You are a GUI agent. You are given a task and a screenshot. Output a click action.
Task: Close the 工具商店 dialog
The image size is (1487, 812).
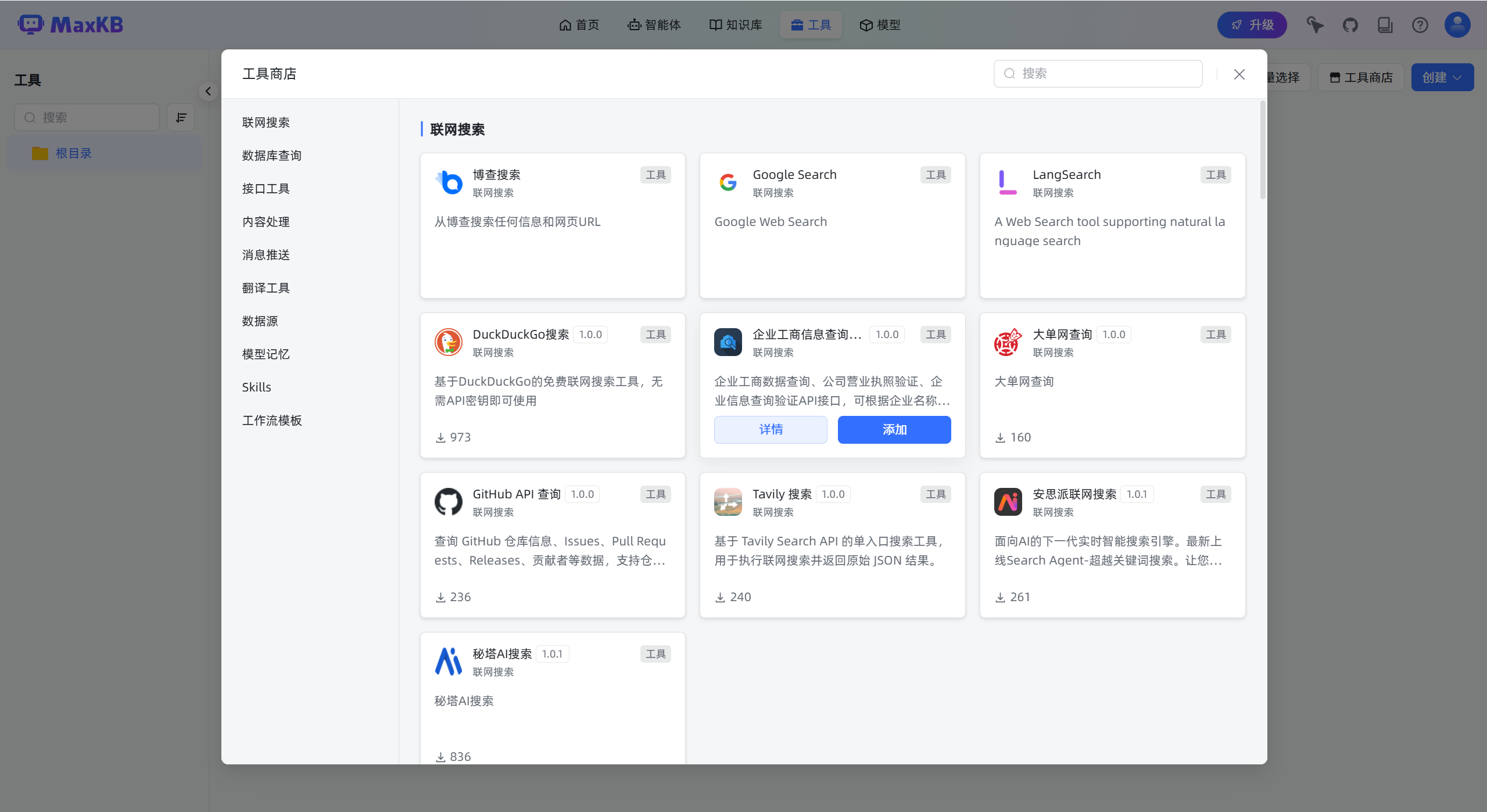pyautogui.click(x=1239, y=74)
